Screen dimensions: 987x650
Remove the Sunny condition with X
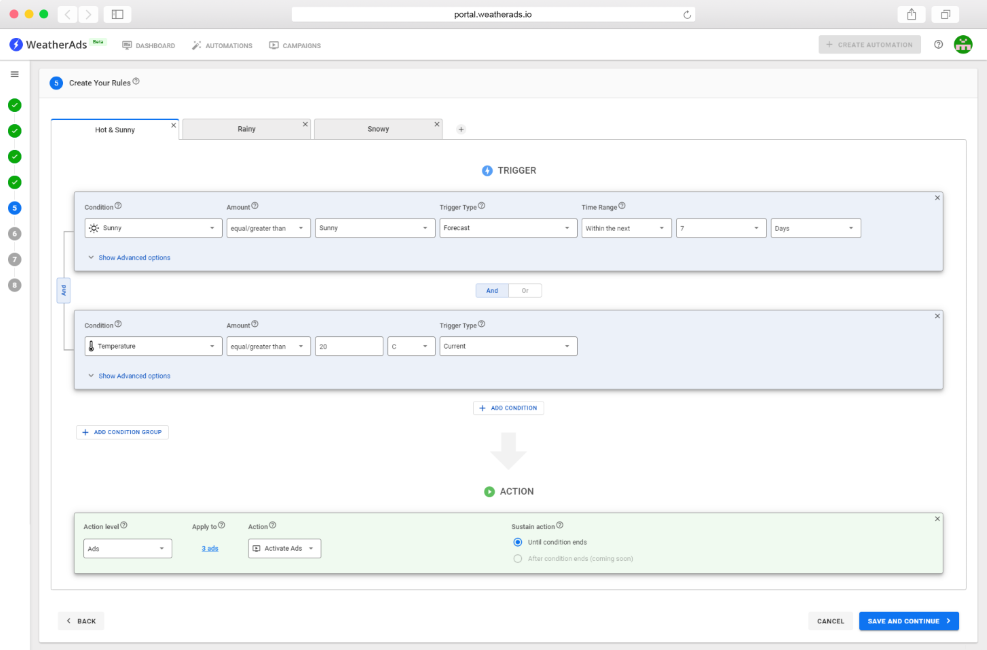tap(937, 198)
